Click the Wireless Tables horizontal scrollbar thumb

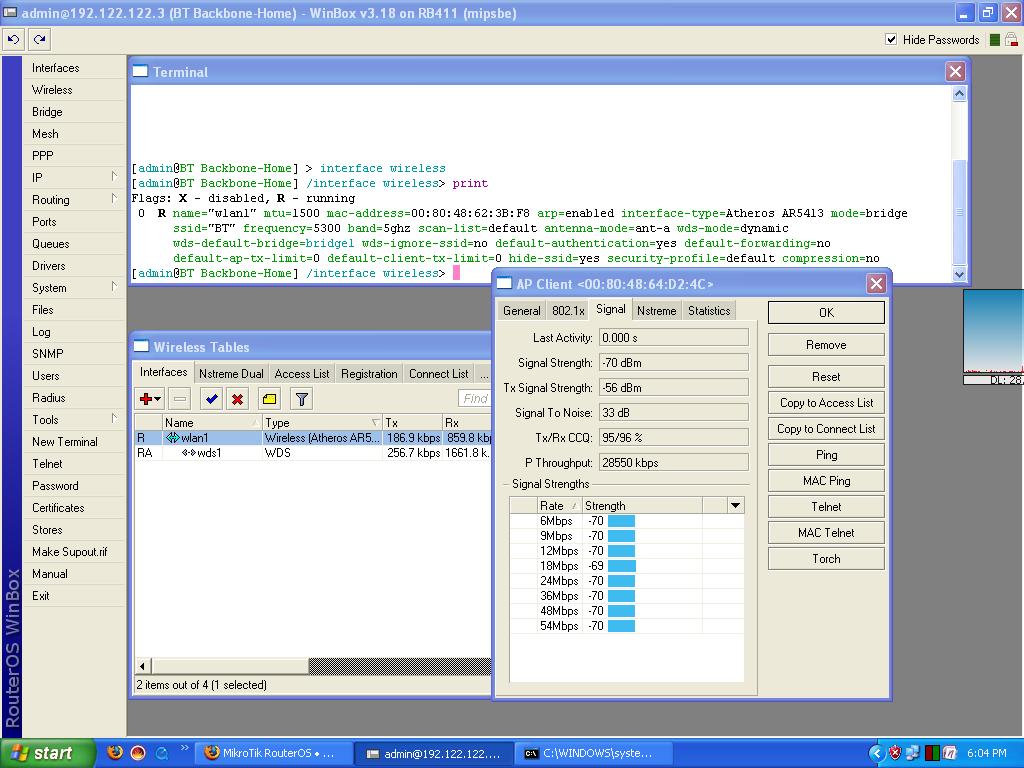(230, 666)
